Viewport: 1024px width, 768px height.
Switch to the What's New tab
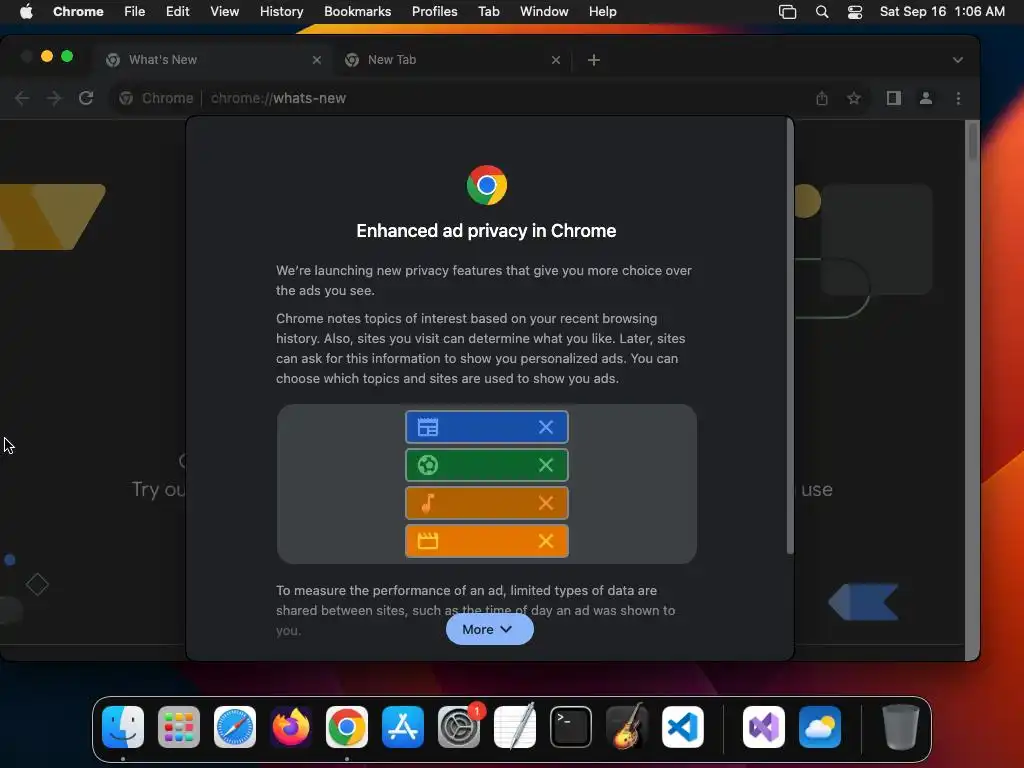214,60
